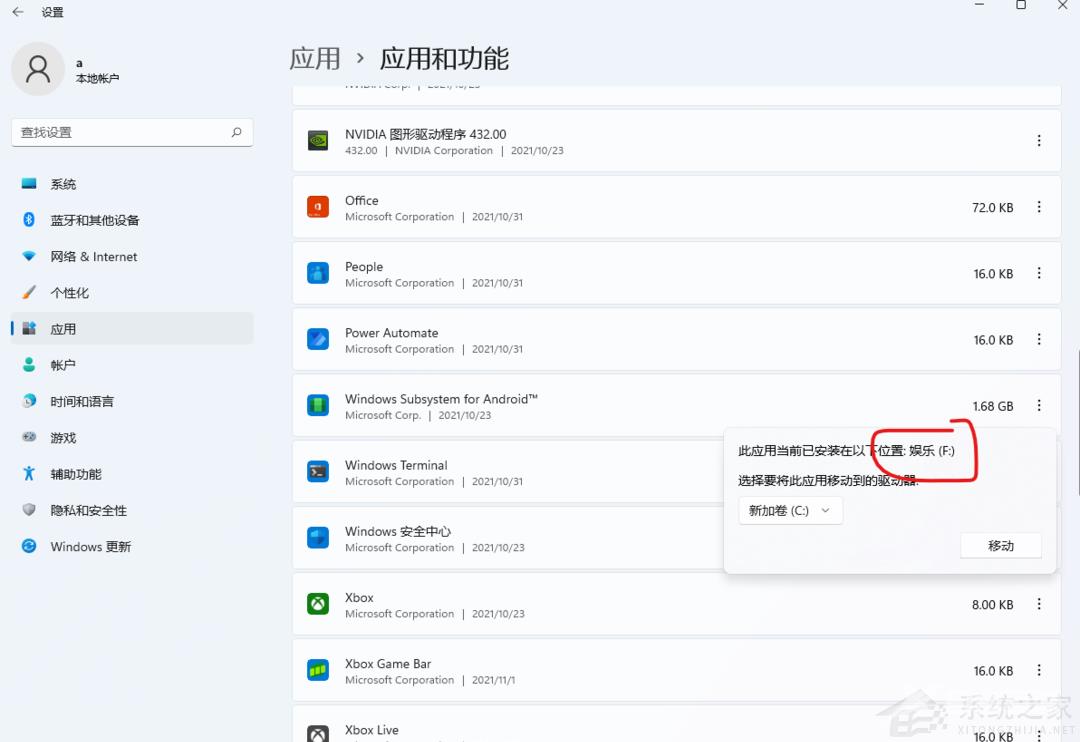Open 游戏 settings from the sidebar

pyautogui.click(x=63, y=437)
